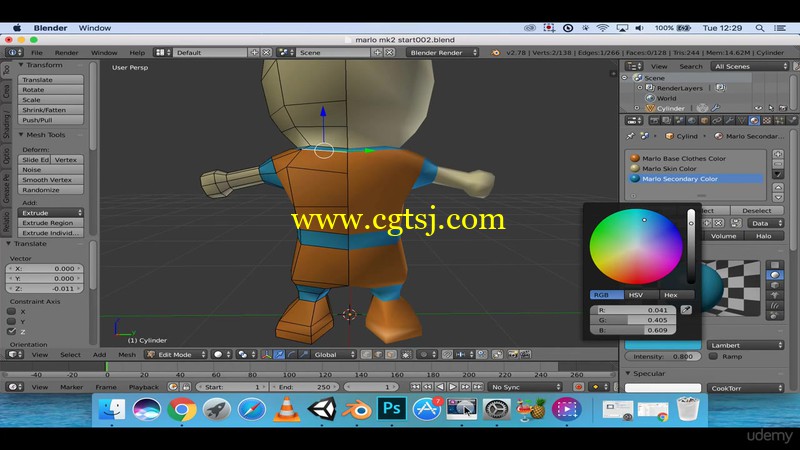The height and width of the screenshot is (450, 800).
Task: Open VLC cone icon in dock
Action: pyautogui.click(x=286, y=409)
